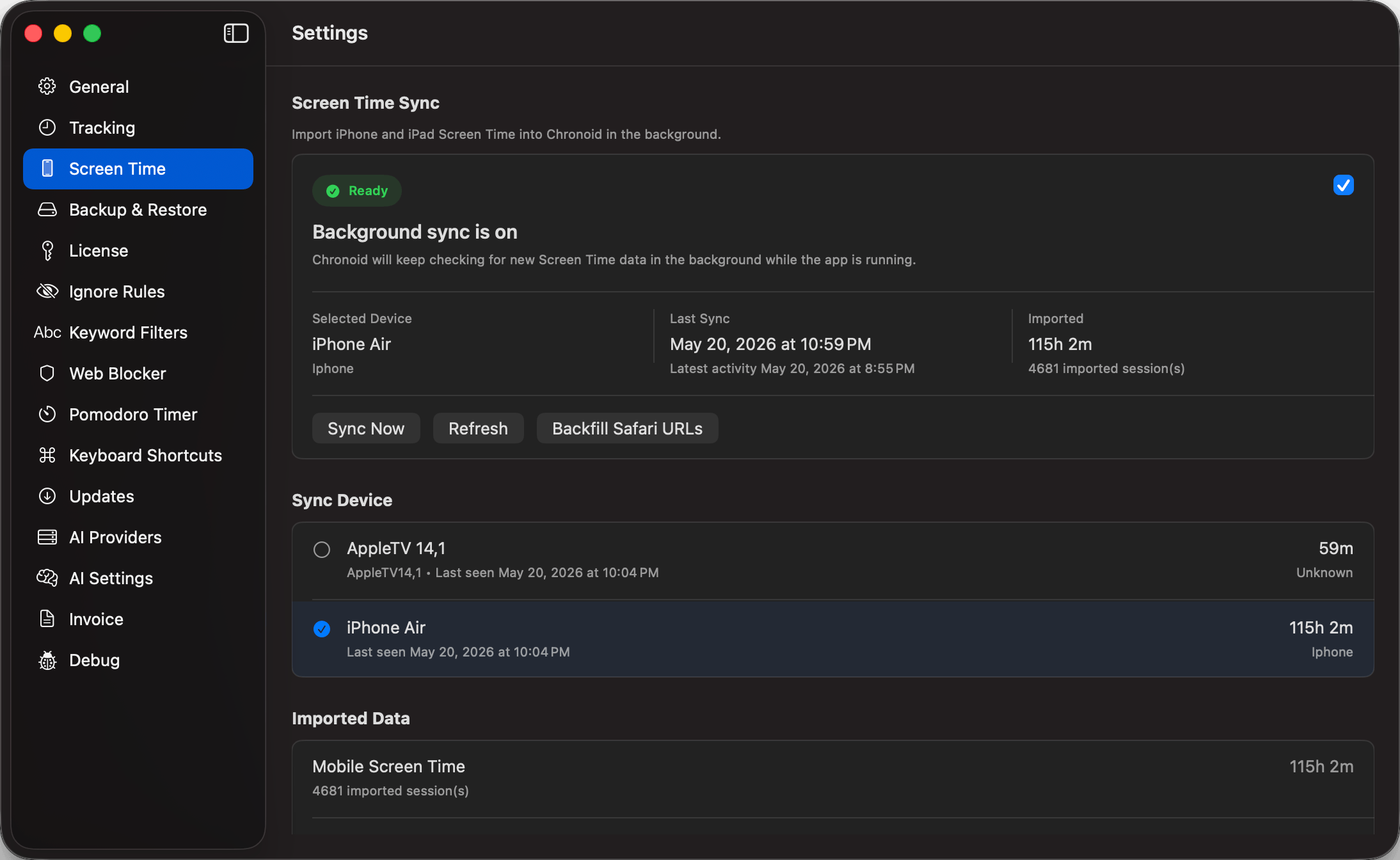The width and height of the screenshot is (1400, 860).
Task: Disable the background sync checkbox
Action: click(1343, 186)
